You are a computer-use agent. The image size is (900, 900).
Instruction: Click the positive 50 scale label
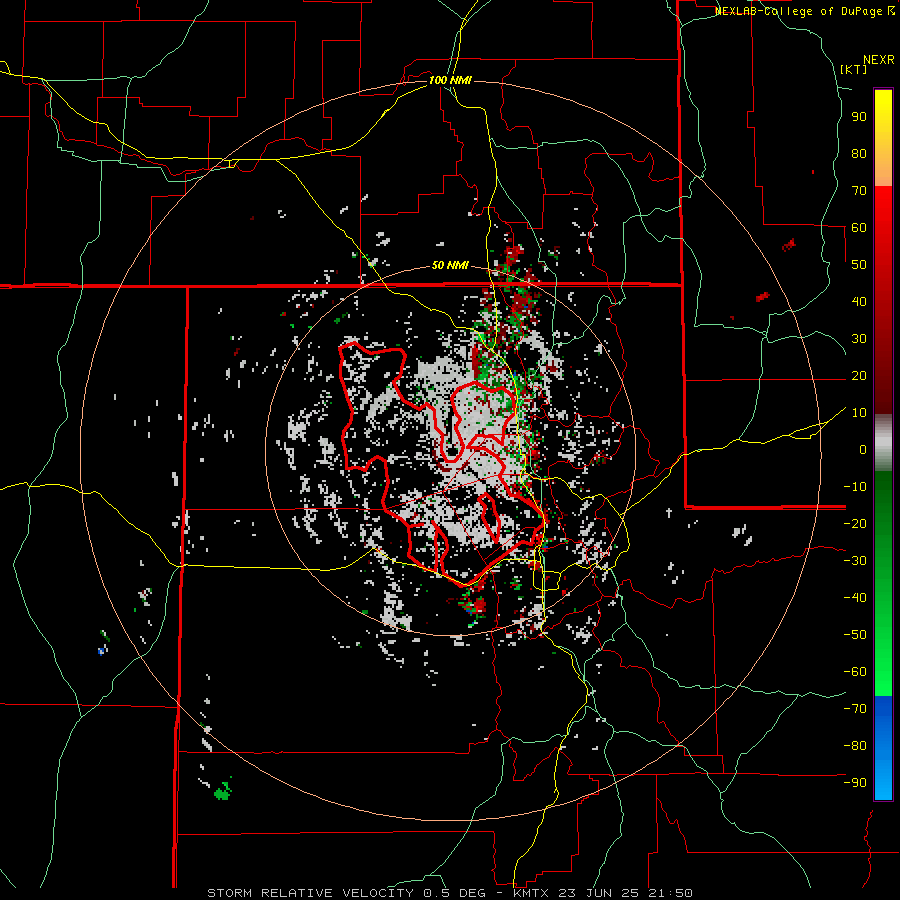click(859, 265)
